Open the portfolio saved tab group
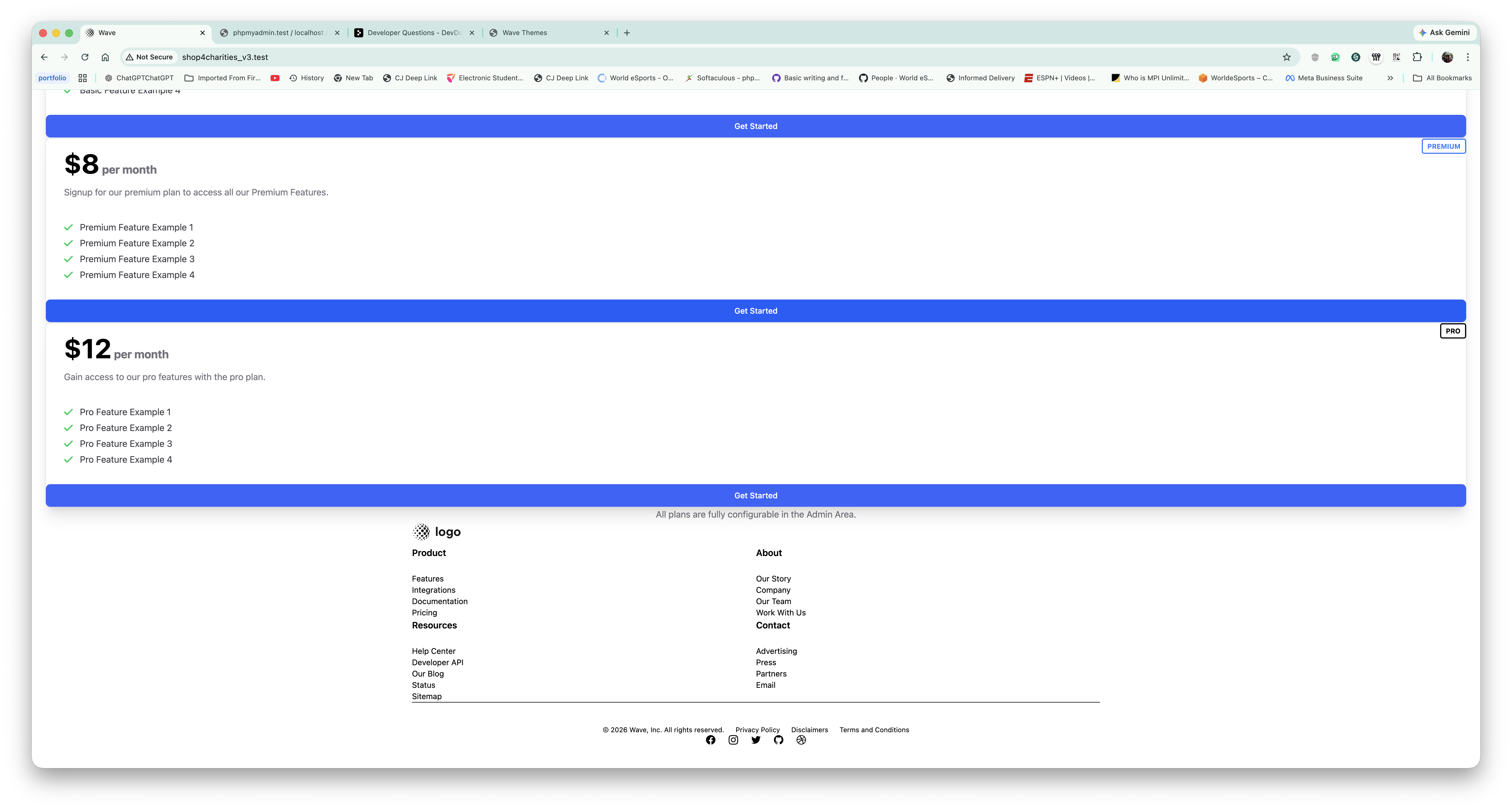This screenshot has width=1512, height=810. coord(52,78)
